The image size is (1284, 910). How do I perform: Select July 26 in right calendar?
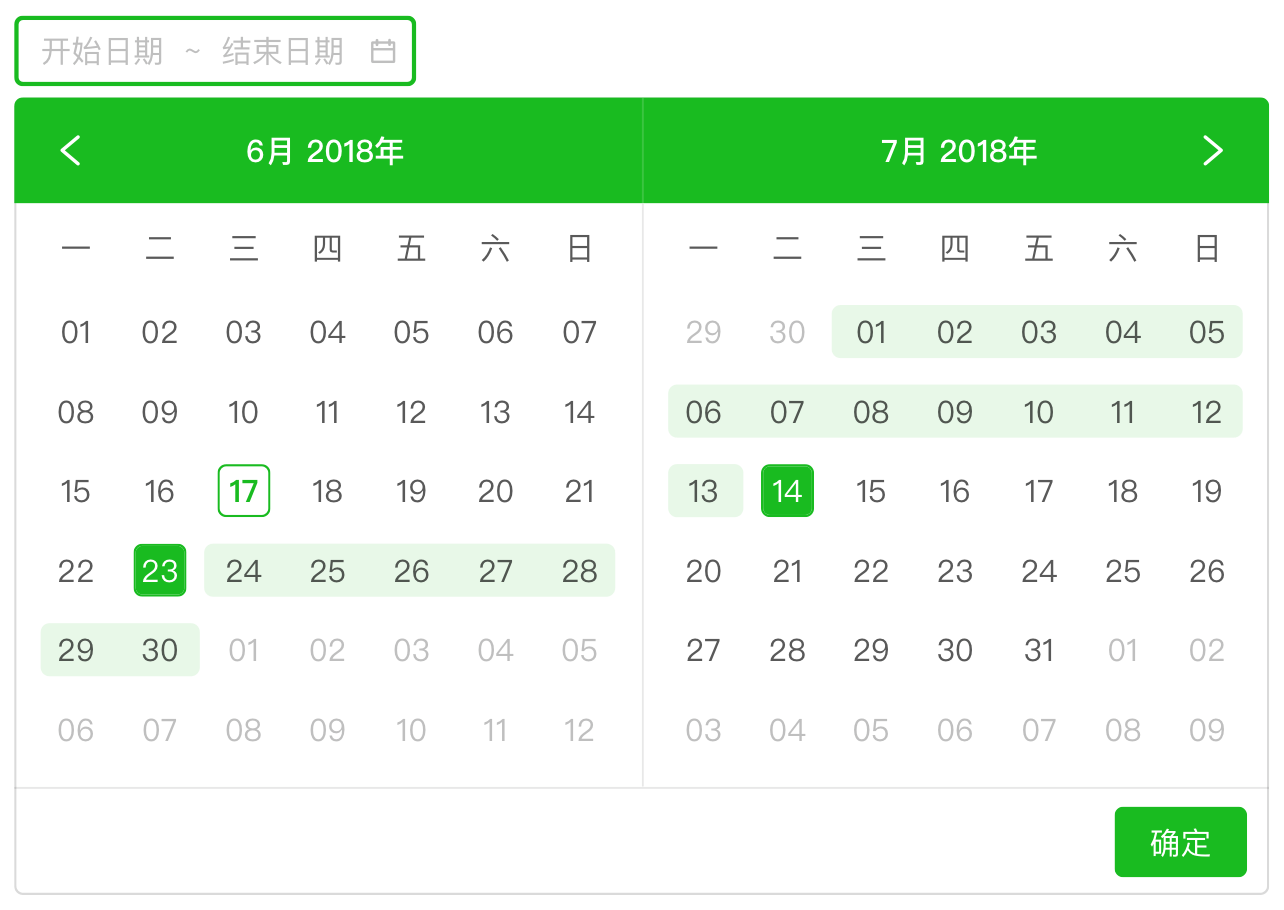1207,571
